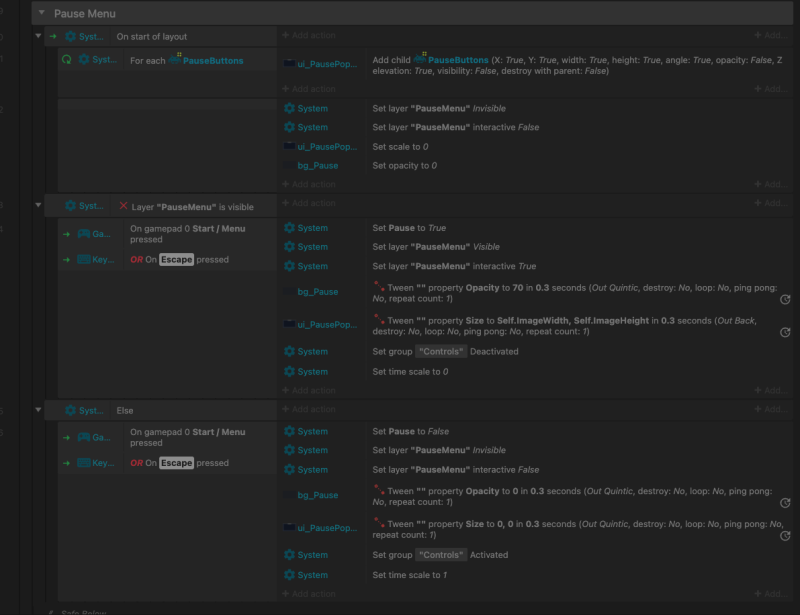Collapse the On start of layout event
The height and width of the screenshot is (615, 800).
tap(38, 36)
